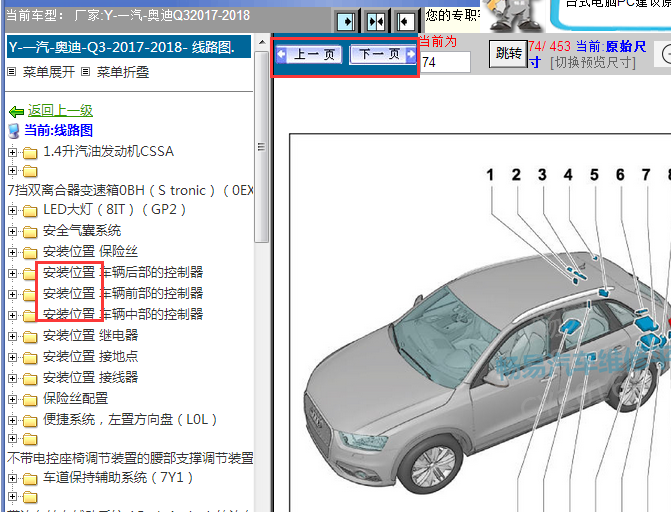Click the 当前:线路图 computer icon
This screenshot has width=671, height=512.
[14, 131]
